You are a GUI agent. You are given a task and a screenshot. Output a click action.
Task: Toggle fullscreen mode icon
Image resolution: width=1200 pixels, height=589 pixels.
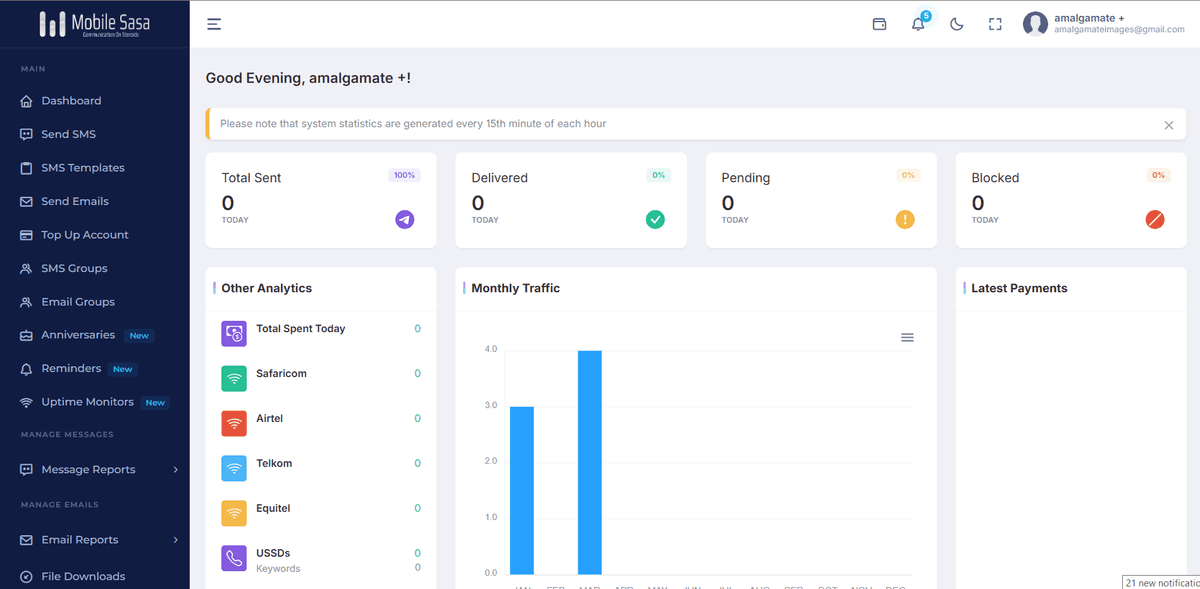point(995,24)
